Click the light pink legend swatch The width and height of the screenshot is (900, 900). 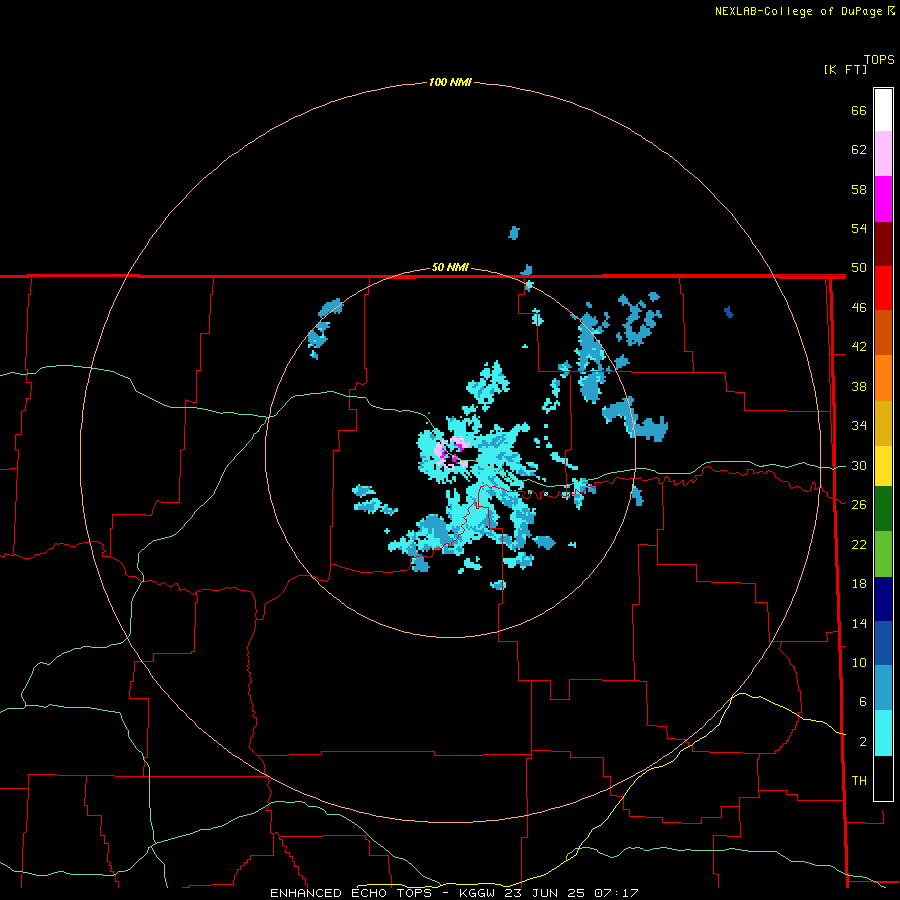pyautogui.click(x=883, y=154)
